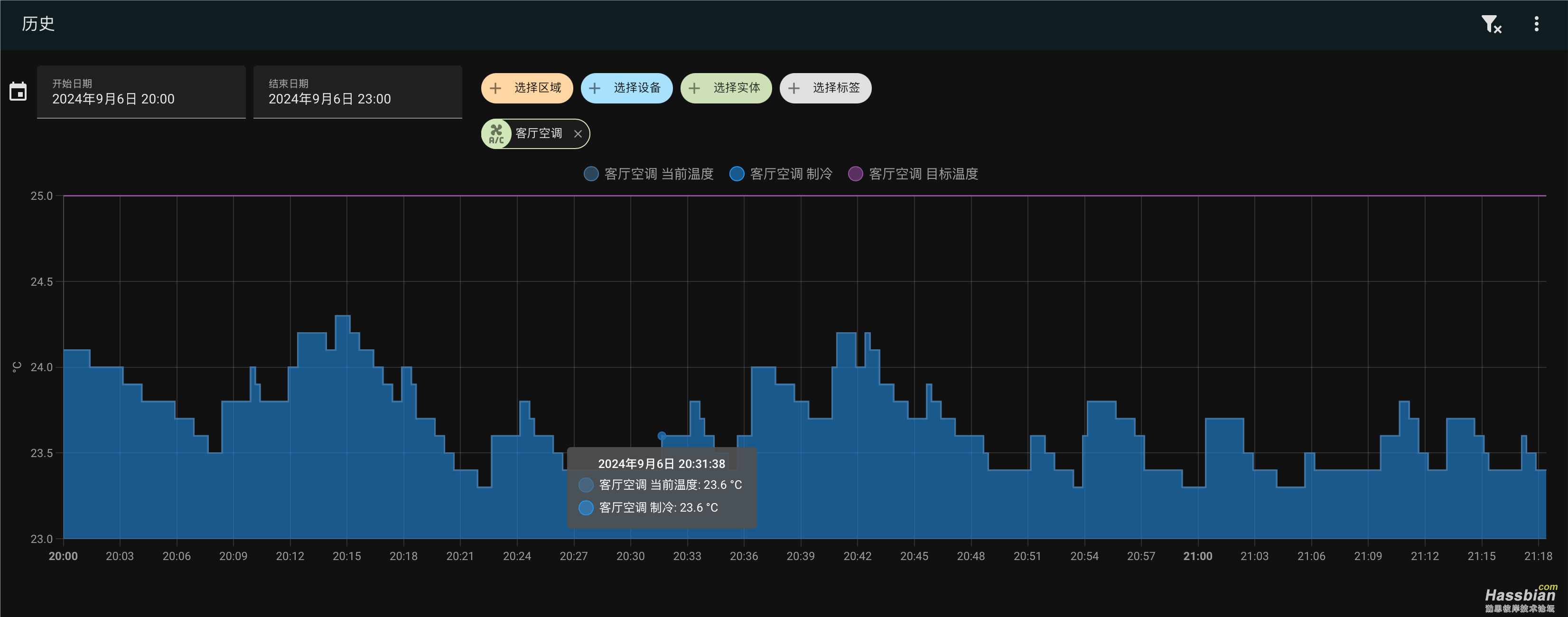Remove the 客厅空调 entity chip

(578, 134)
